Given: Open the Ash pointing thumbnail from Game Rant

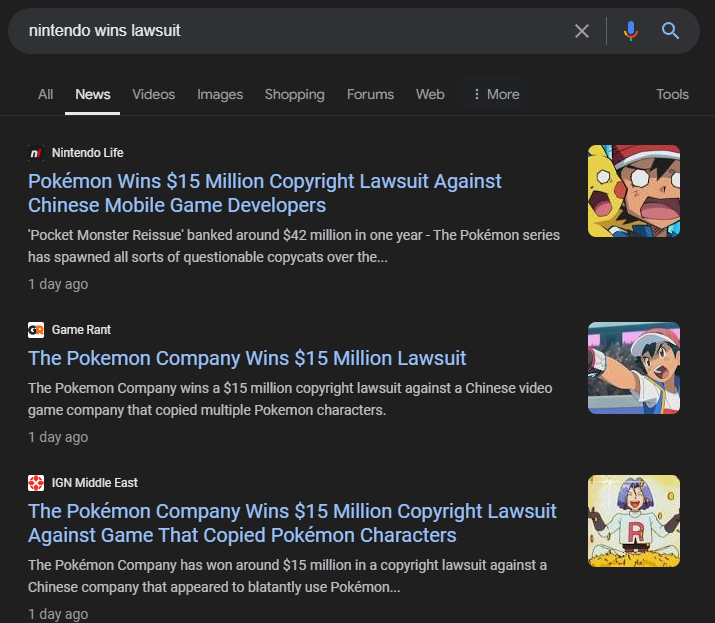Looking at the screenshot, I should pyautogui.click(x=634, y=368).
